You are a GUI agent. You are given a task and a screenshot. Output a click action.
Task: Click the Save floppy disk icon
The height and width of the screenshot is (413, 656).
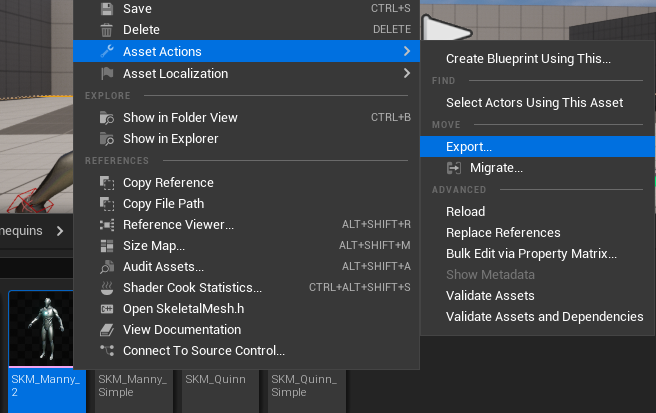click(107, 9)
